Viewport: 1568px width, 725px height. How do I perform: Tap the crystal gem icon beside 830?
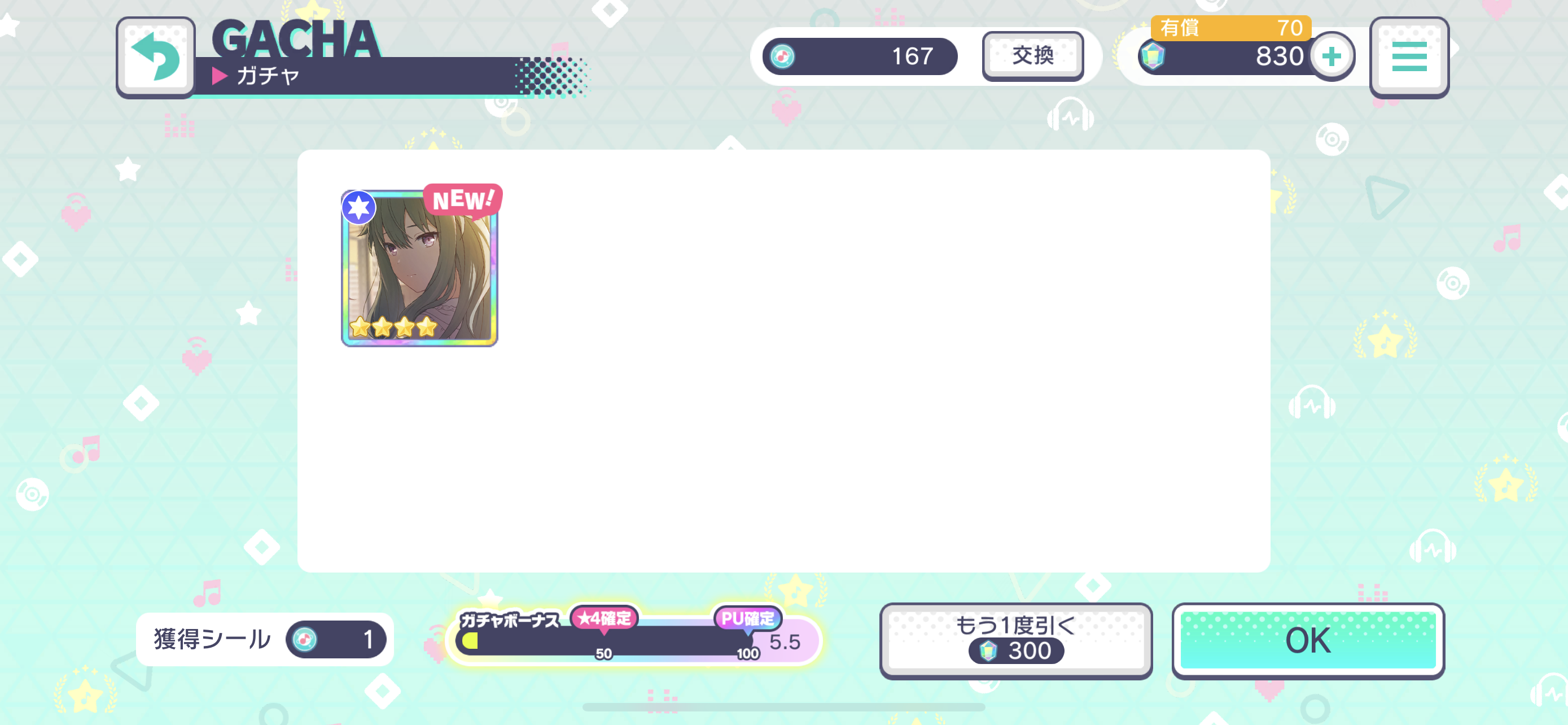1152,56
